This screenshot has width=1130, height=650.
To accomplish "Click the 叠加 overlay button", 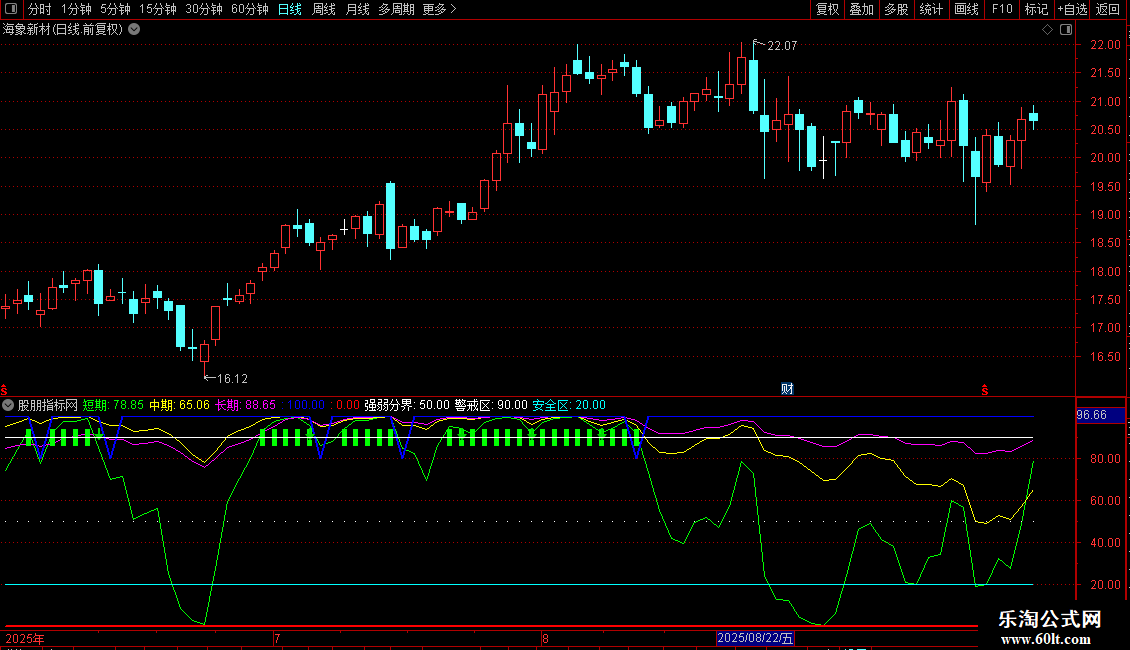I will pyautogui.click(x=862, y=9).
